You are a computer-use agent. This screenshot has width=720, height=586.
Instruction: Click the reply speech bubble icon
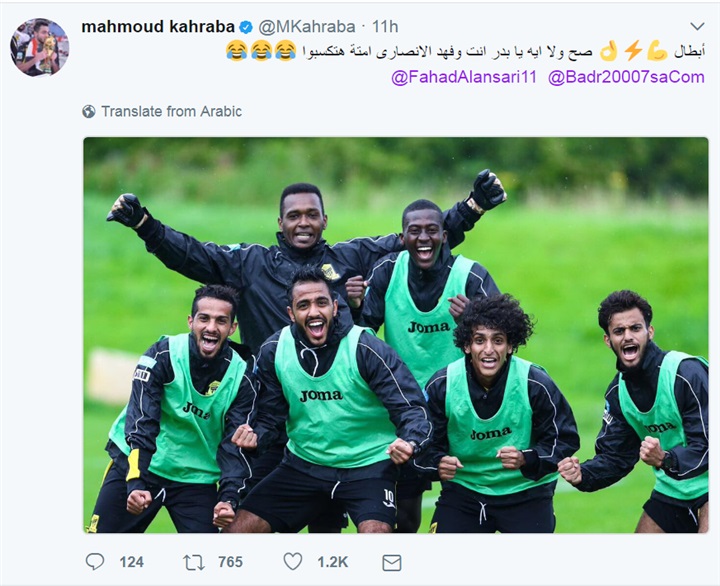pyautogui.click(x=95, y=562)
